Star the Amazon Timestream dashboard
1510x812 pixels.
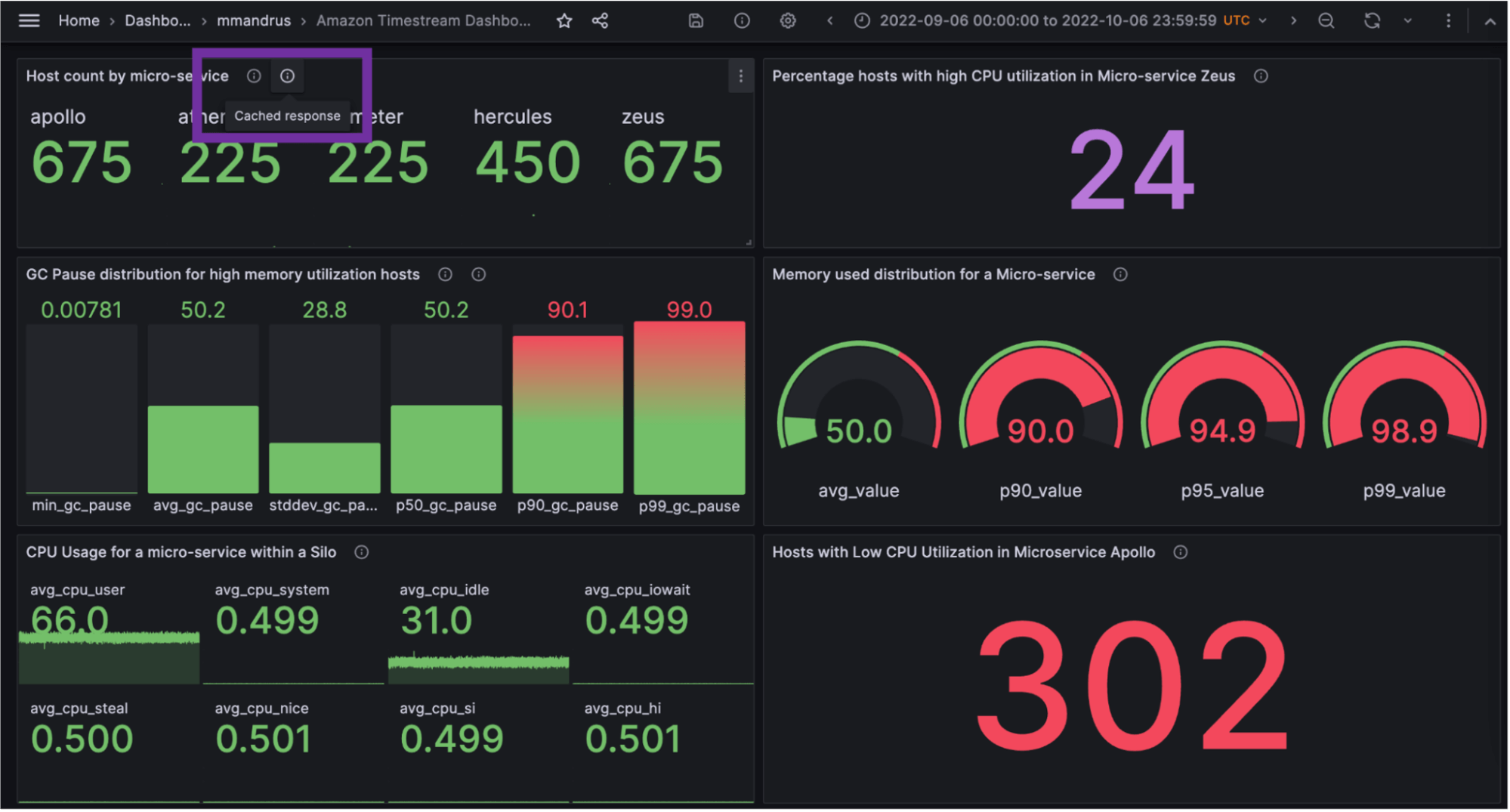[x=564, y=20]
